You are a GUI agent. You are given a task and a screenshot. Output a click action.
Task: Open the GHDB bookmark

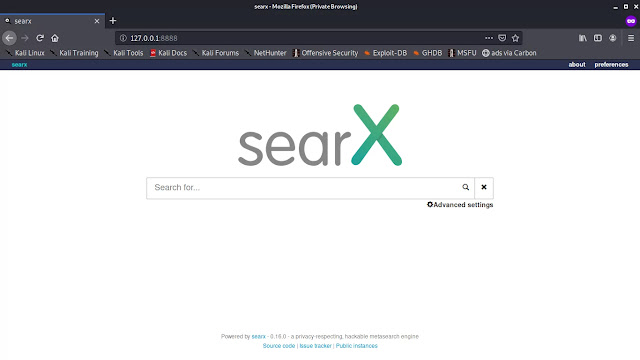coord(427,53)
